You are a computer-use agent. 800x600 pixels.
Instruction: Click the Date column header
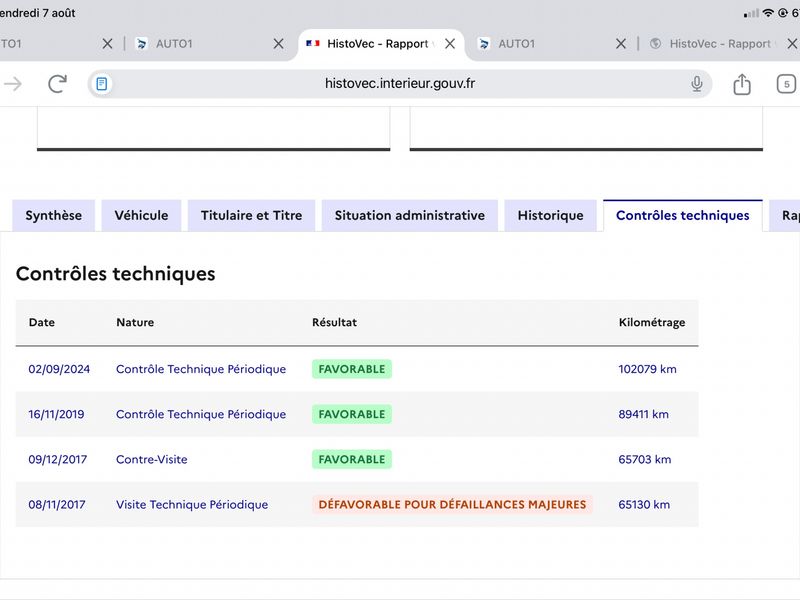tap(42, 322)
